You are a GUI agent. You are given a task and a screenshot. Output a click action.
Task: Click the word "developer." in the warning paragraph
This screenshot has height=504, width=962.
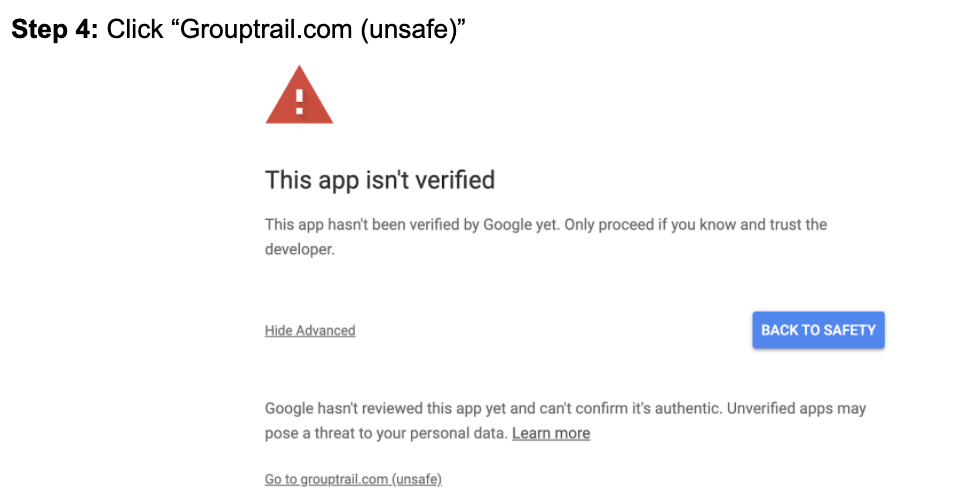point(299,250)
